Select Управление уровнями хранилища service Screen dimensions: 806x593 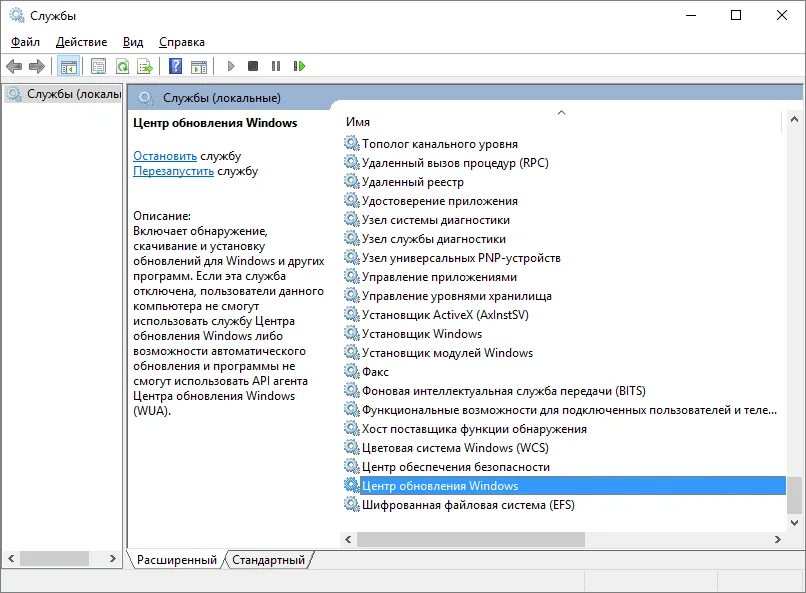click(x=456, y=296)
